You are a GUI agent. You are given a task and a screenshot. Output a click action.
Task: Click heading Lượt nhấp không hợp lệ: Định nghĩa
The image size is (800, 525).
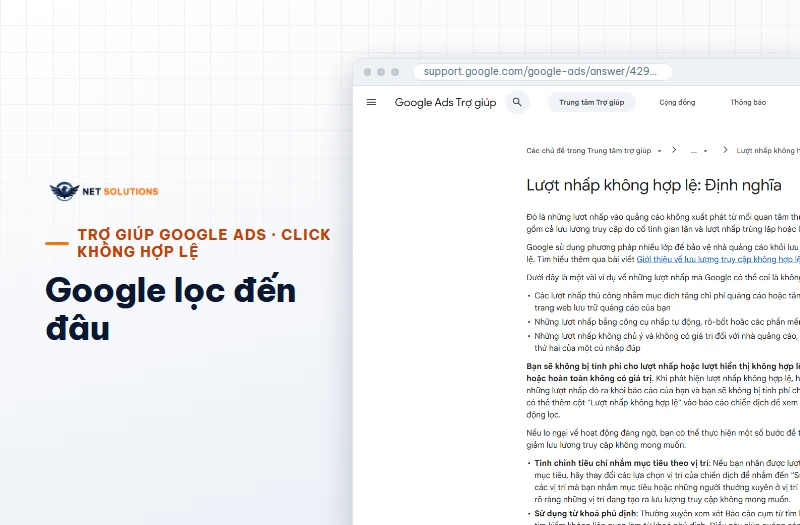click(654, 185)
